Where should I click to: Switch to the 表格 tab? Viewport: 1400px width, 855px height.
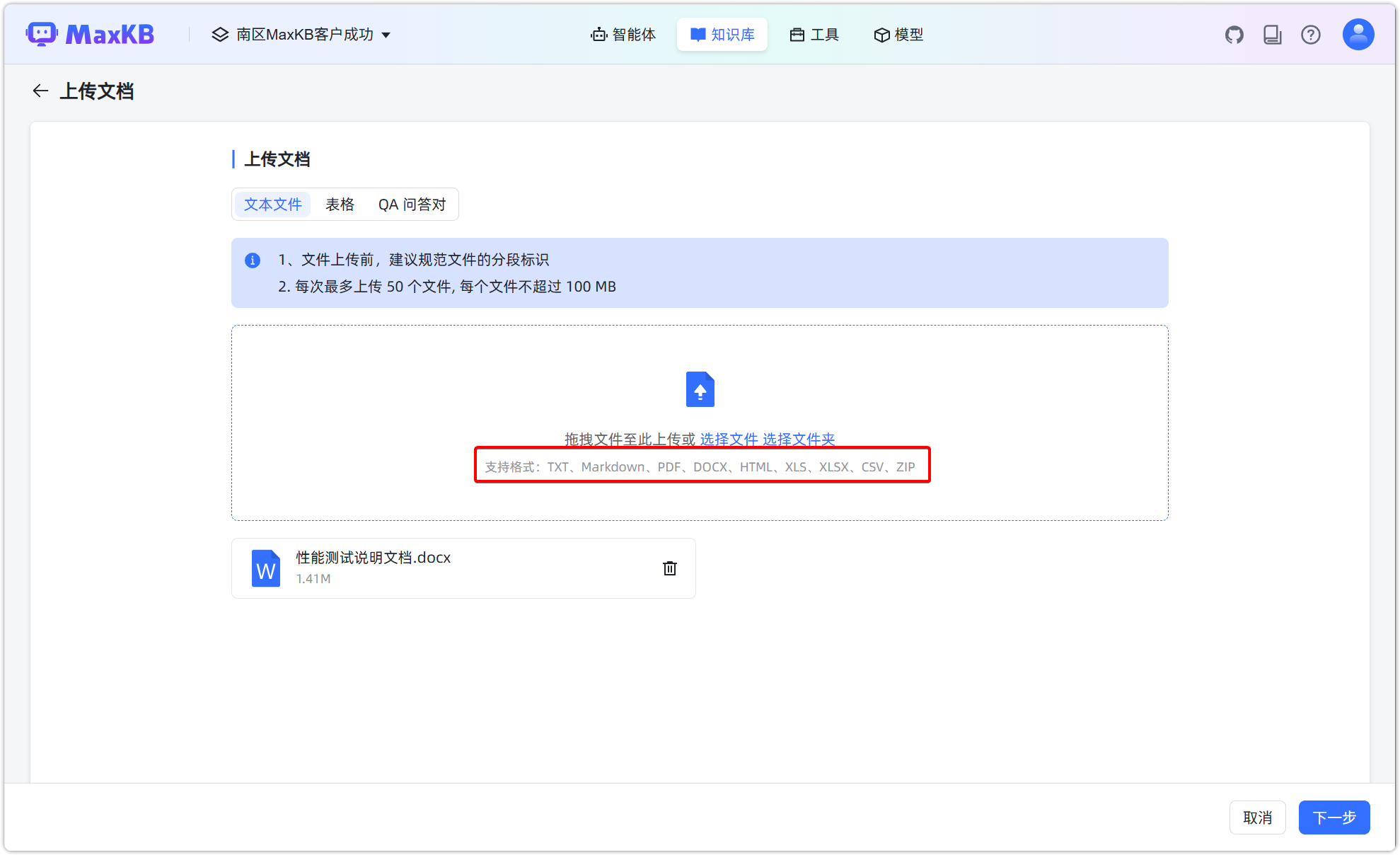[x=340, y=204]
